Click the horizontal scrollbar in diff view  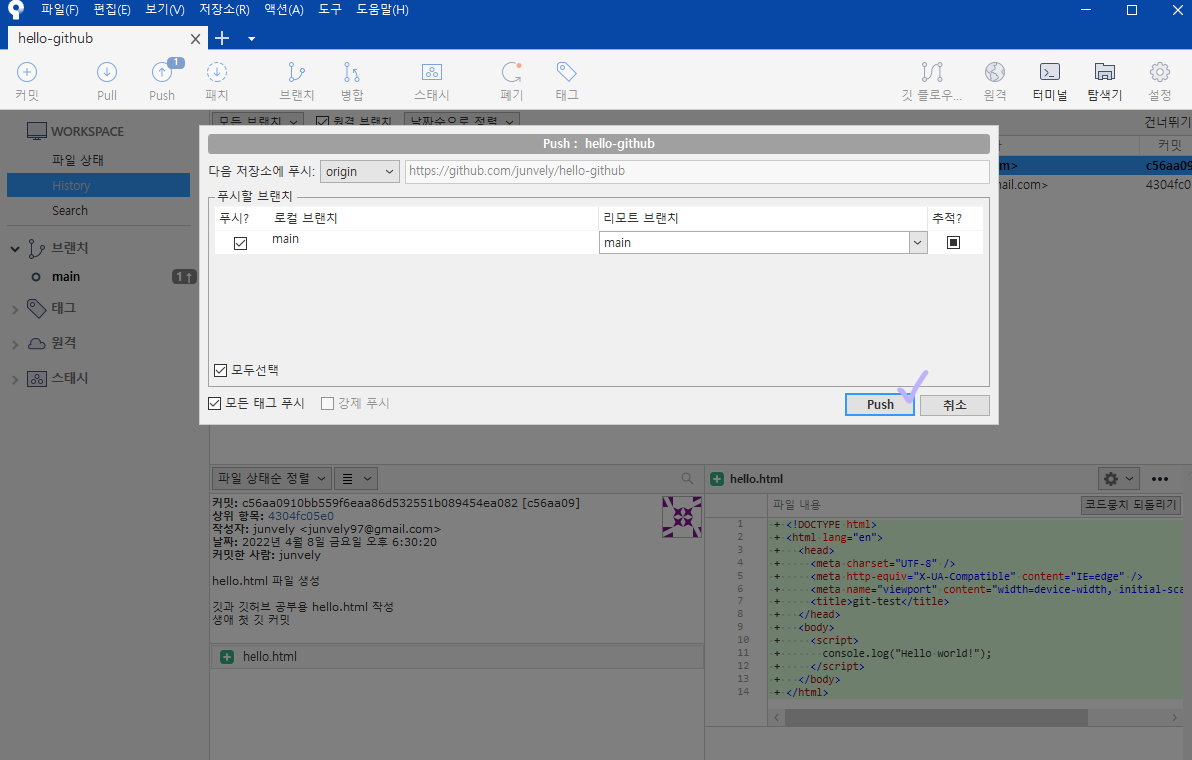click(936, 717)
